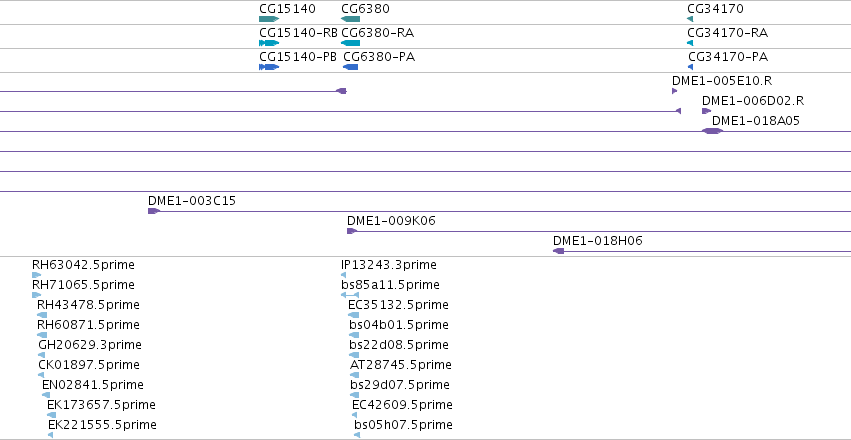Image resolution: width=851 pixels, height=440 pixels.
Task: Select the RH71065.5prime EST arrow
Action: coord(36,295)
